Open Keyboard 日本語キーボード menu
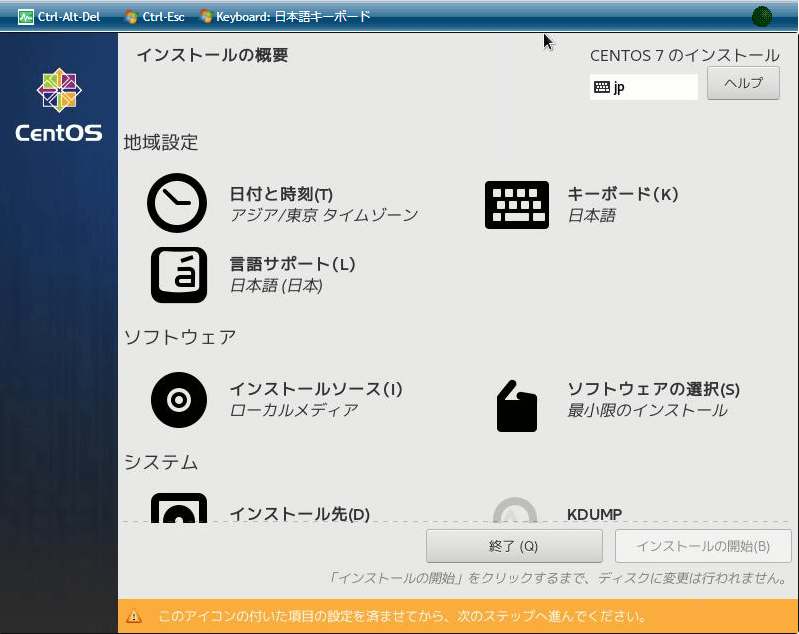This screenshot has width=799, height=634. coord(285,17)
